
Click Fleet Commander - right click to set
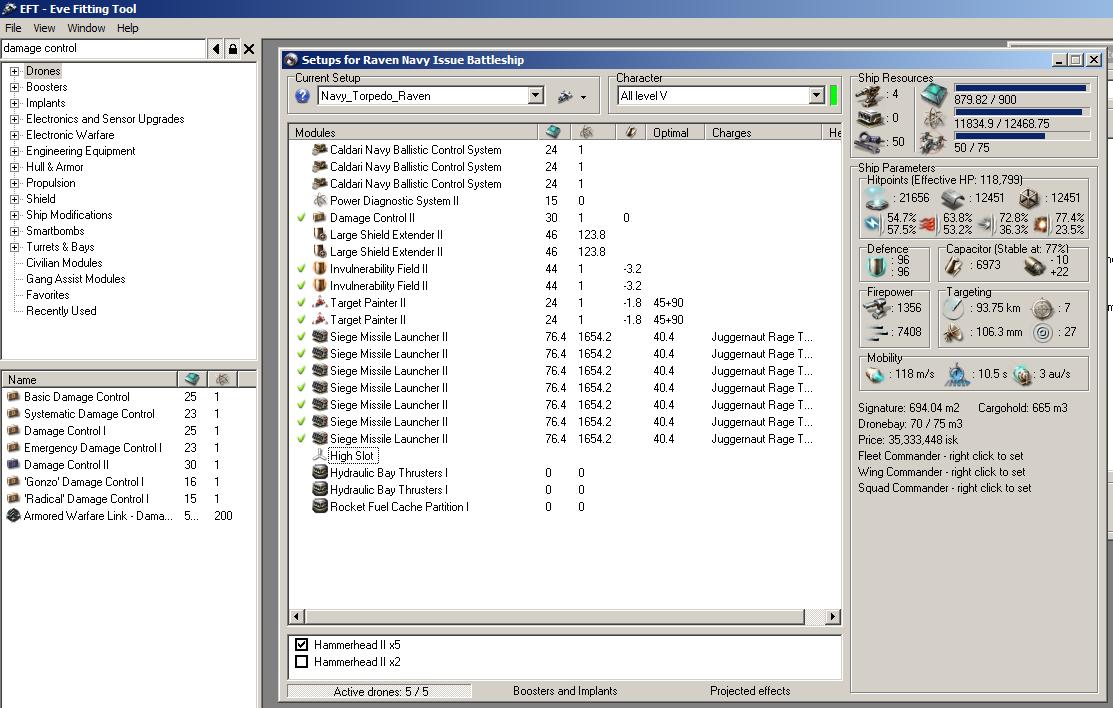(941, 456)
